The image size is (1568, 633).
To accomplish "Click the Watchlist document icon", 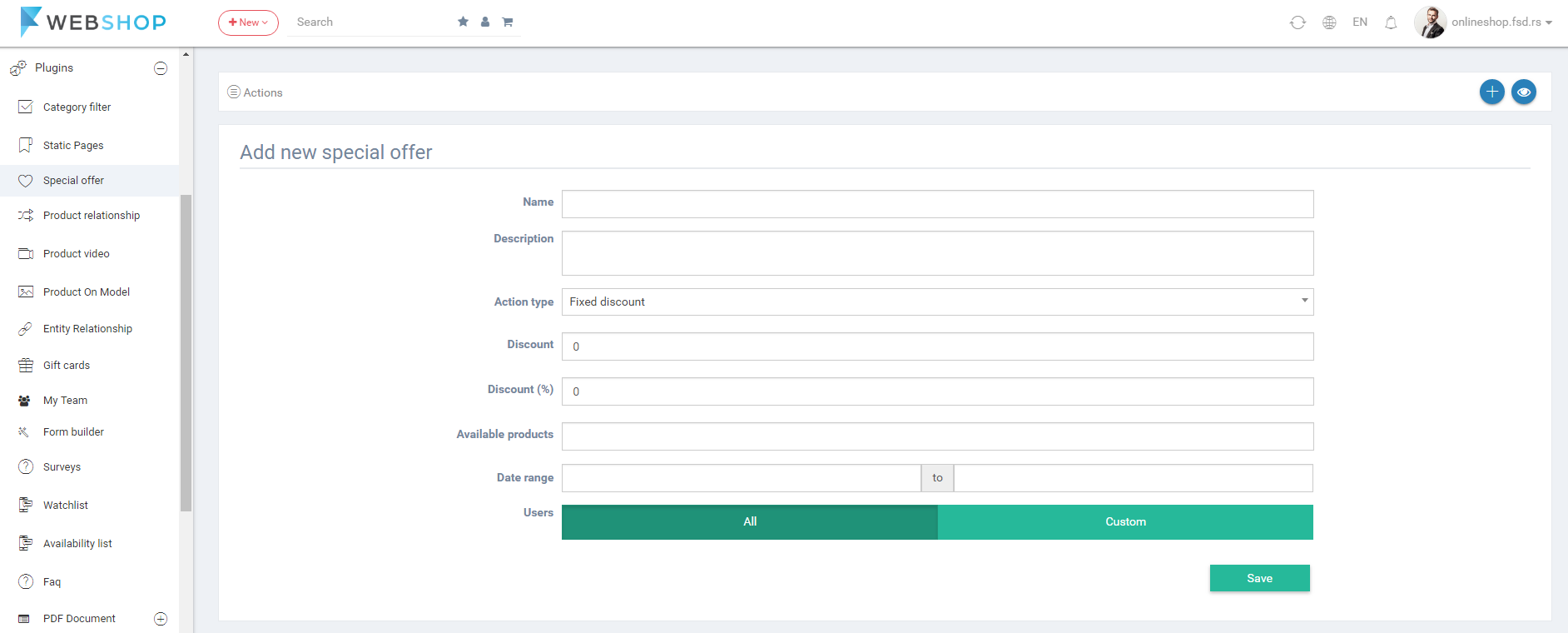I will click(x=26, y=505).
